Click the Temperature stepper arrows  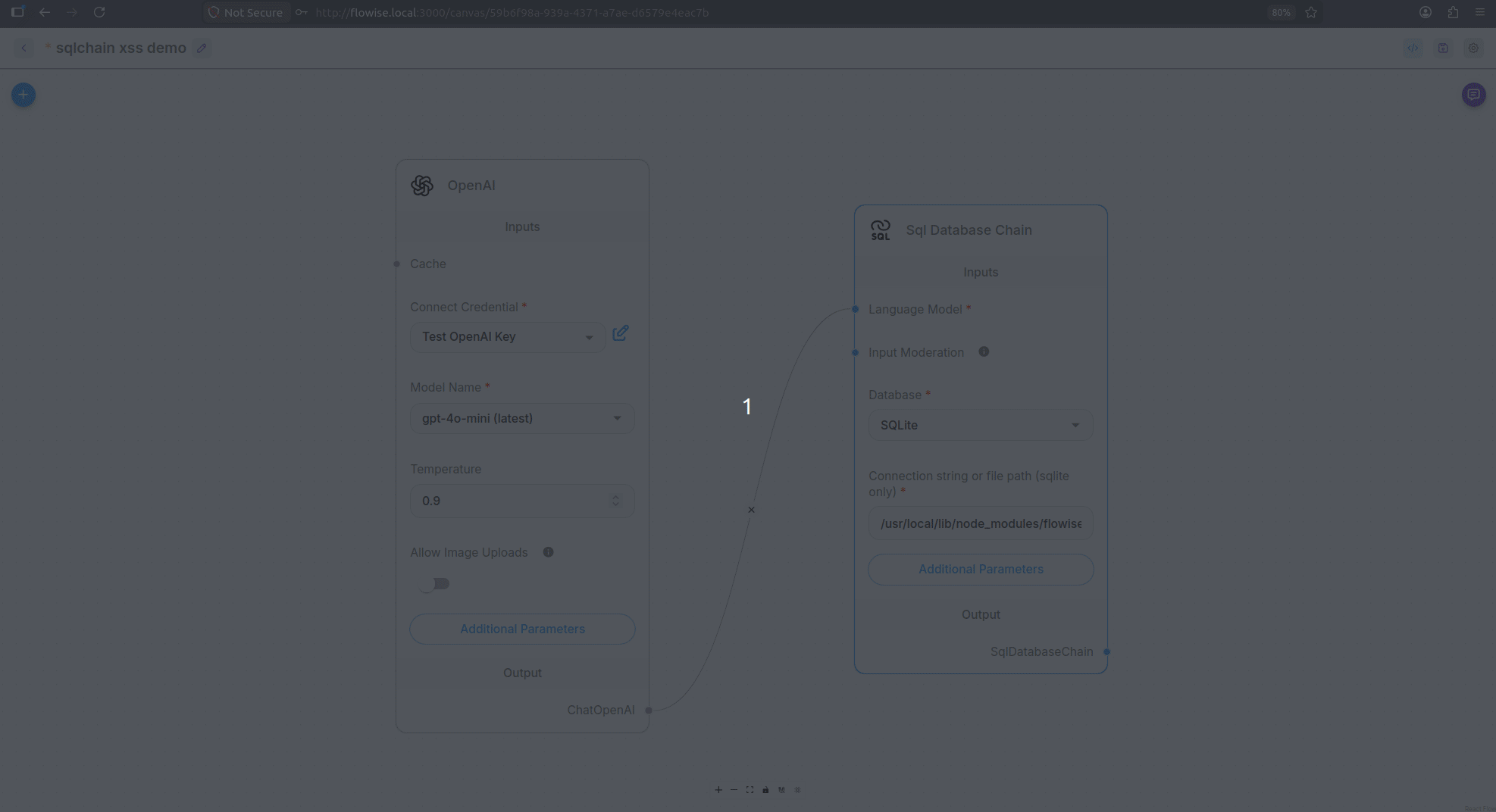click(615, 501)
